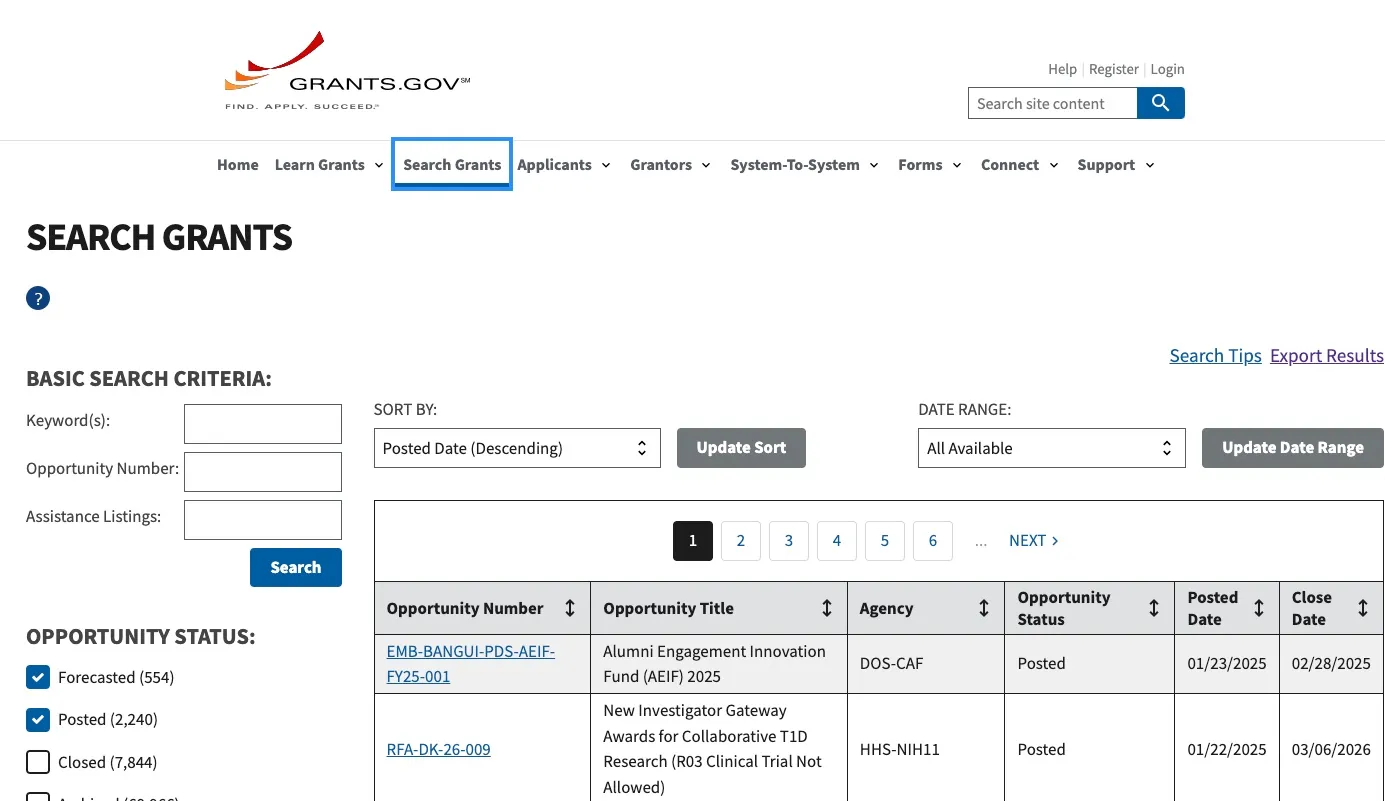
Task: Sort by Opportunity Status column arrows
Action: click(1154, 608)
